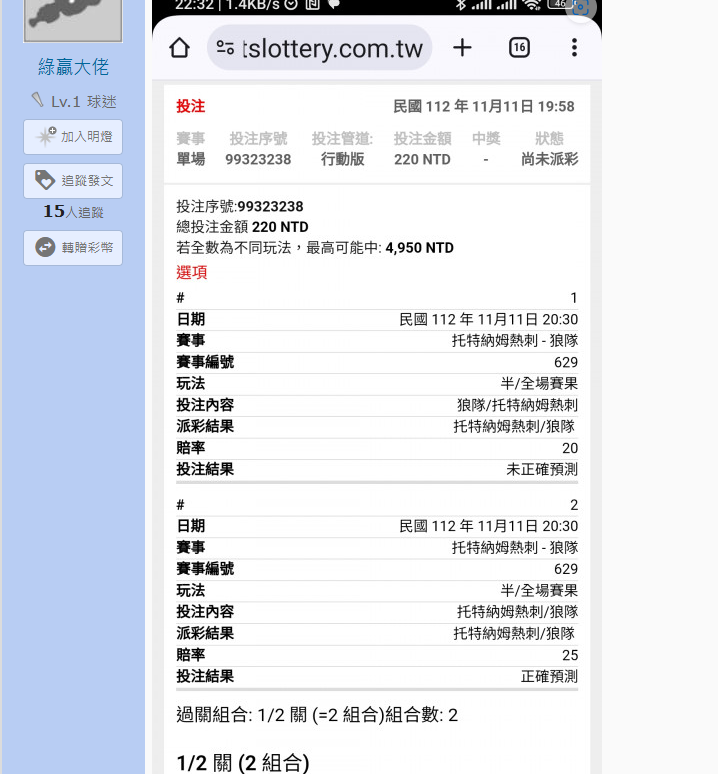Click the 單場 event type value
This screenshot has width=718, height=774.
click(x=190, y=159)
